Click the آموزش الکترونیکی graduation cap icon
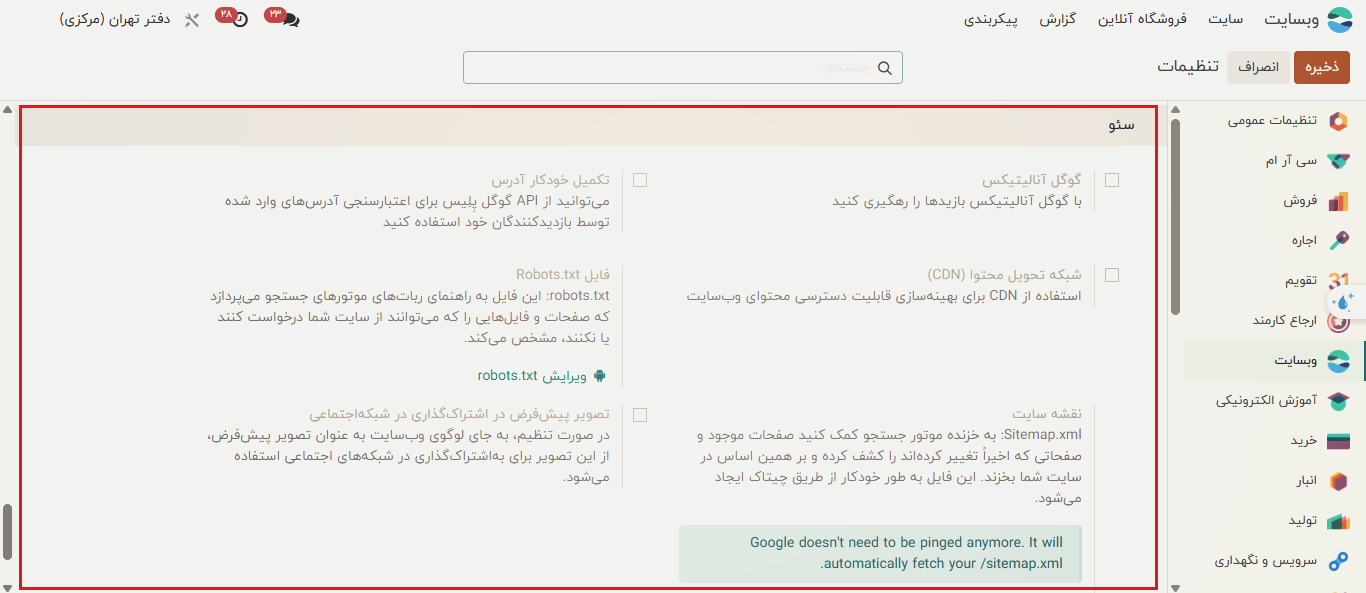Screen dimensions: 1366x593 (x=1338, y=401)
